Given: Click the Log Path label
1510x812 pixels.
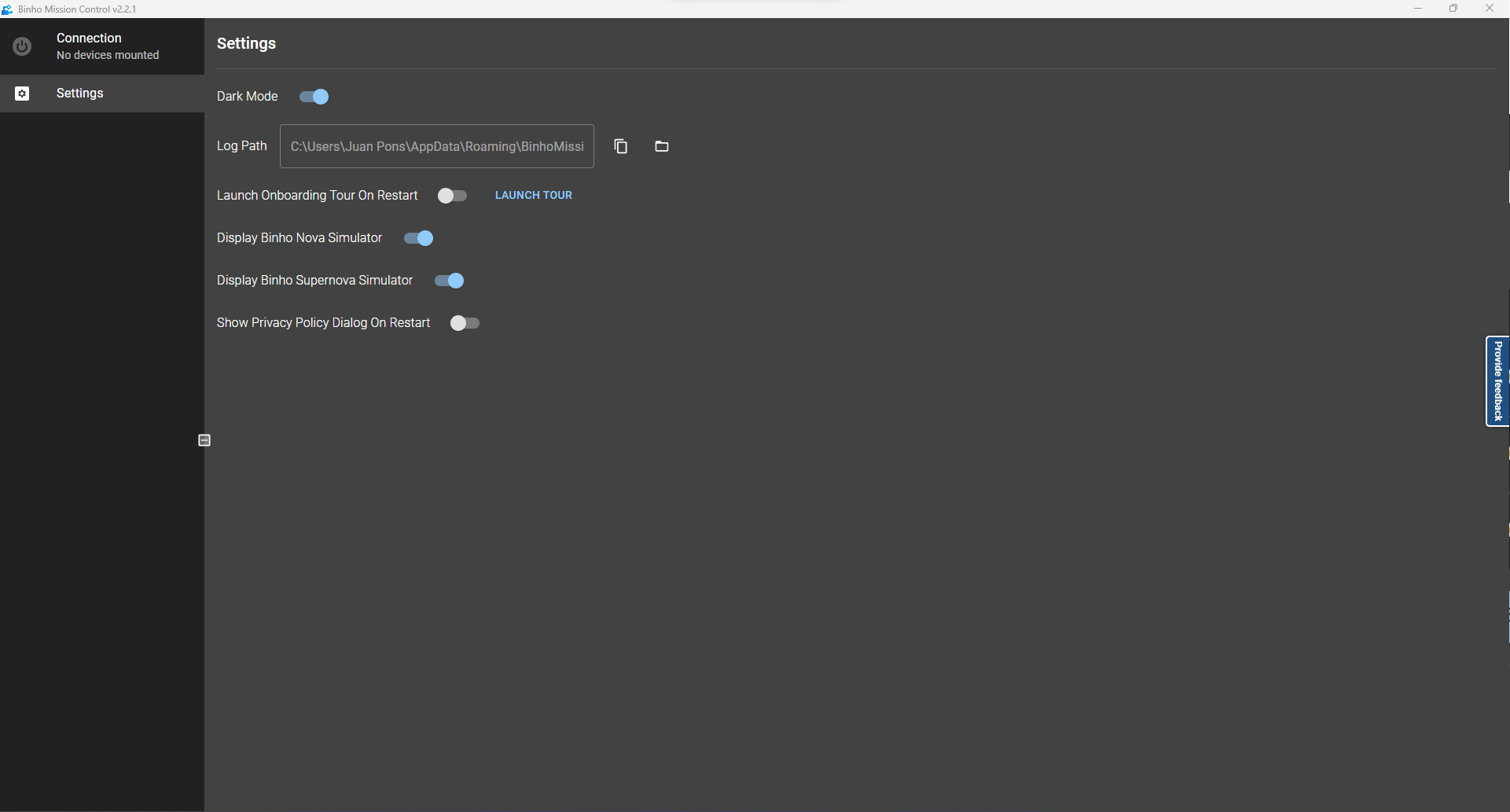Looking at the screenshot, I should tap(242, 145).
